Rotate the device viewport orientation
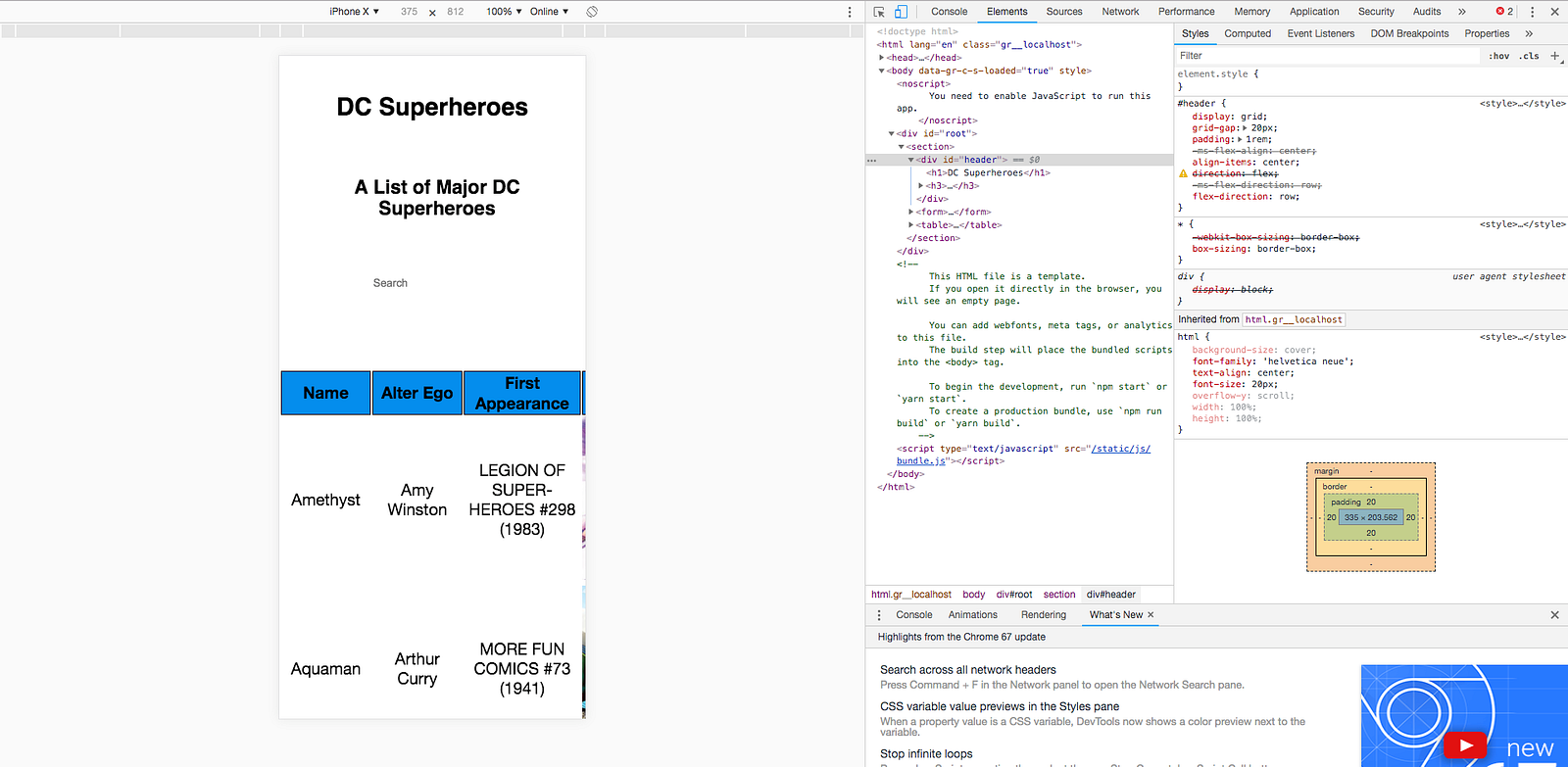The height and width of the screenshot is (767, 1568). 592,12
